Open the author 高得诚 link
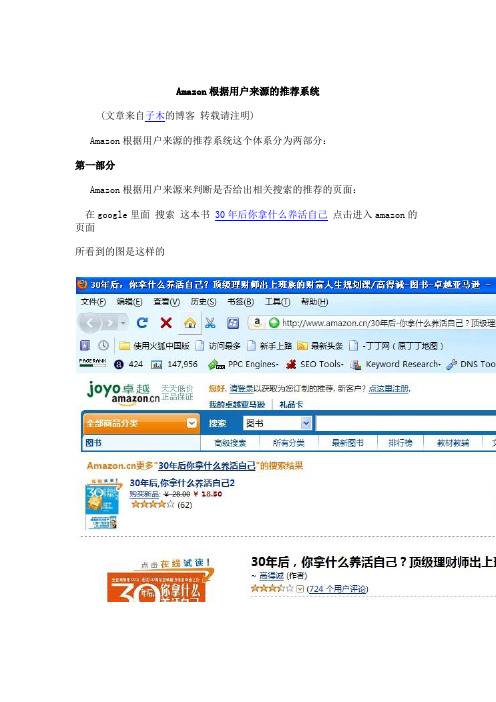This screenshot has width=496, height=702. pyautogui.click(x=272, y=576)
